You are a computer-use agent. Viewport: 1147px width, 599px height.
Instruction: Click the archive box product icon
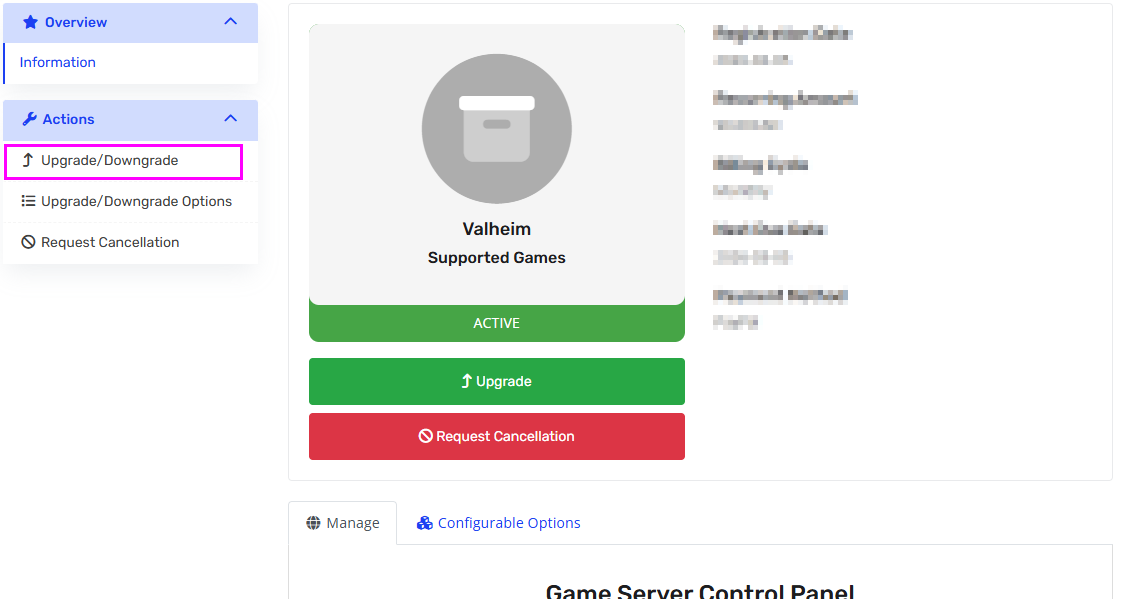[x=497, y=129]
